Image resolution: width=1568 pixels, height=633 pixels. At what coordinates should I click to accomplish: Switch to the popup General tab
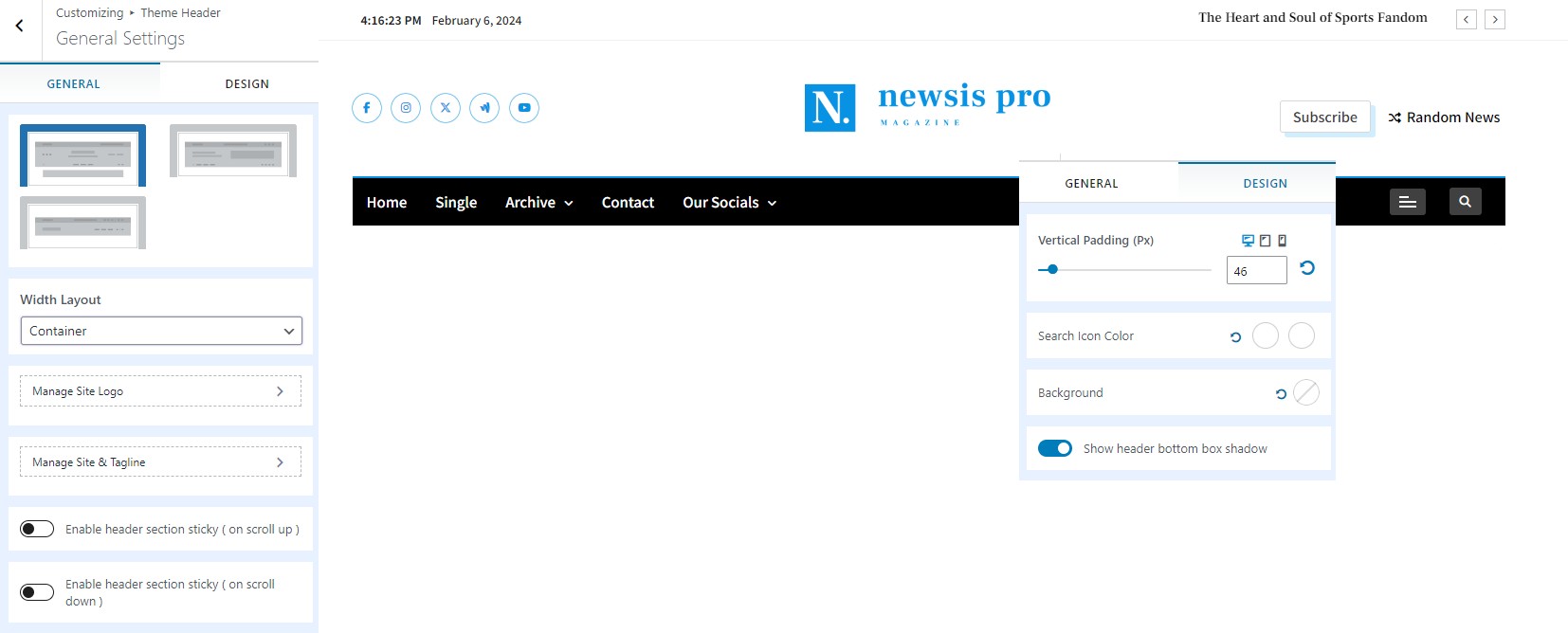pos(1091,184)
